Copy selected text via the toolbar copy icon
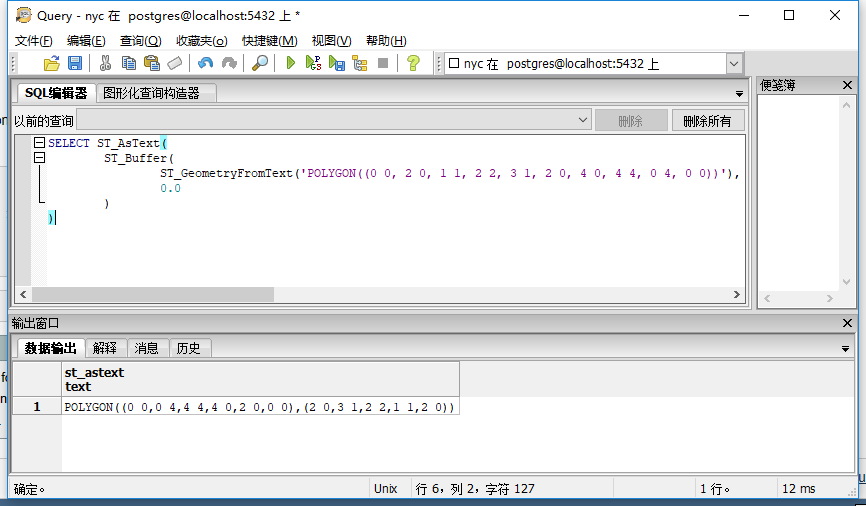This screenshot has height=506, width=866. pyautogui.click(x=129, y=64)
